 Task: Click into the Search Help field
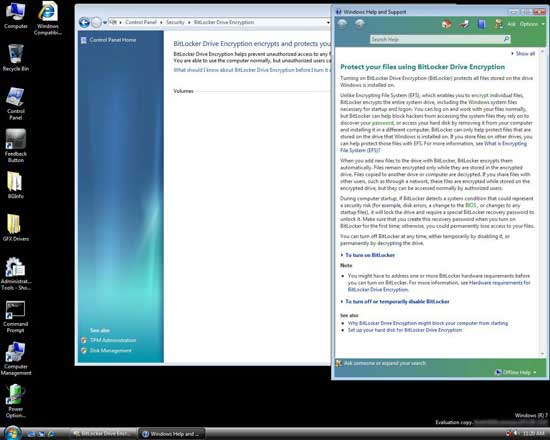coord(437,39)
